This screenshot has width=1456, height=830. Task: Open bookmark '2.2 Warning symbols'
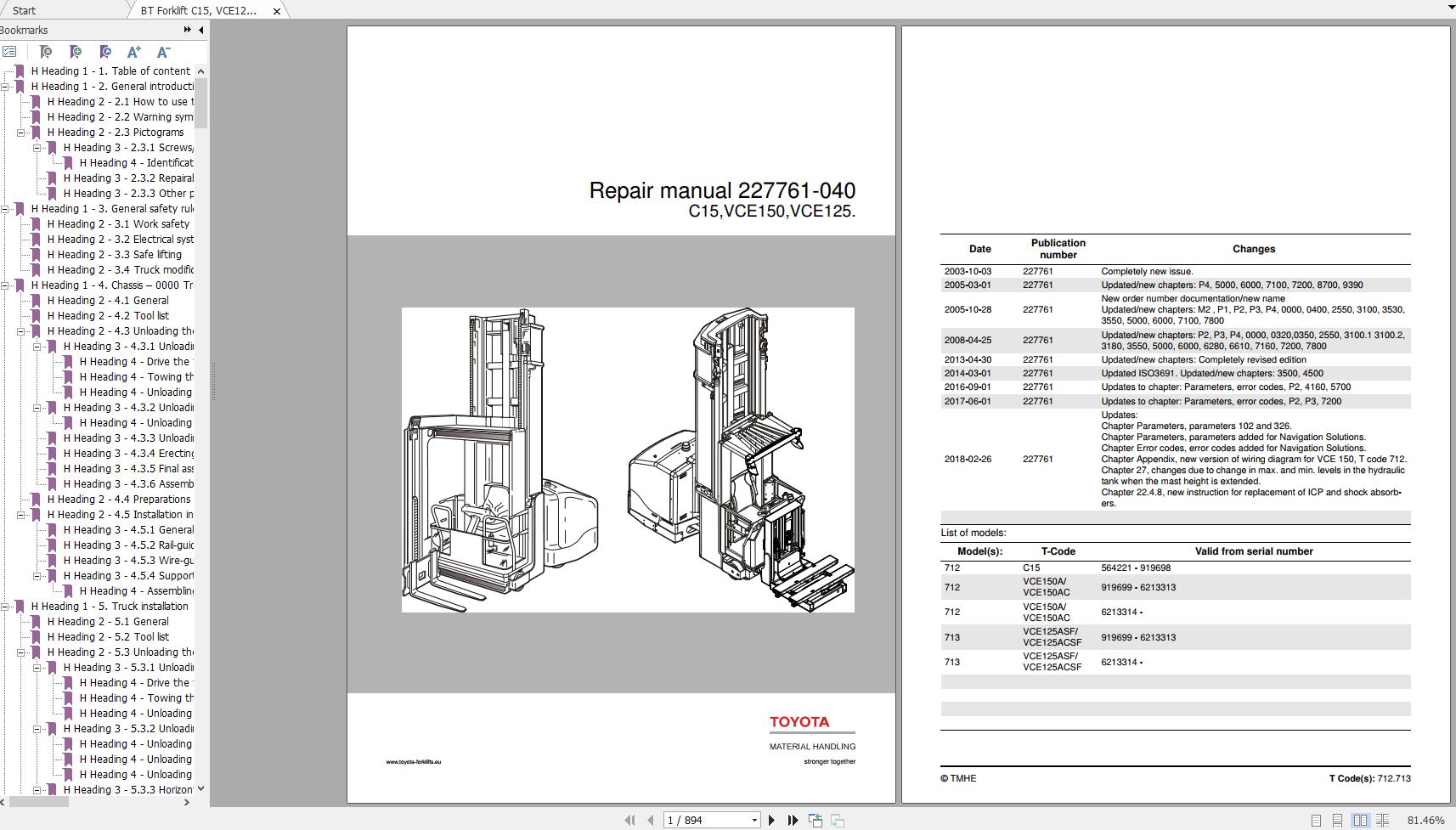121,116
